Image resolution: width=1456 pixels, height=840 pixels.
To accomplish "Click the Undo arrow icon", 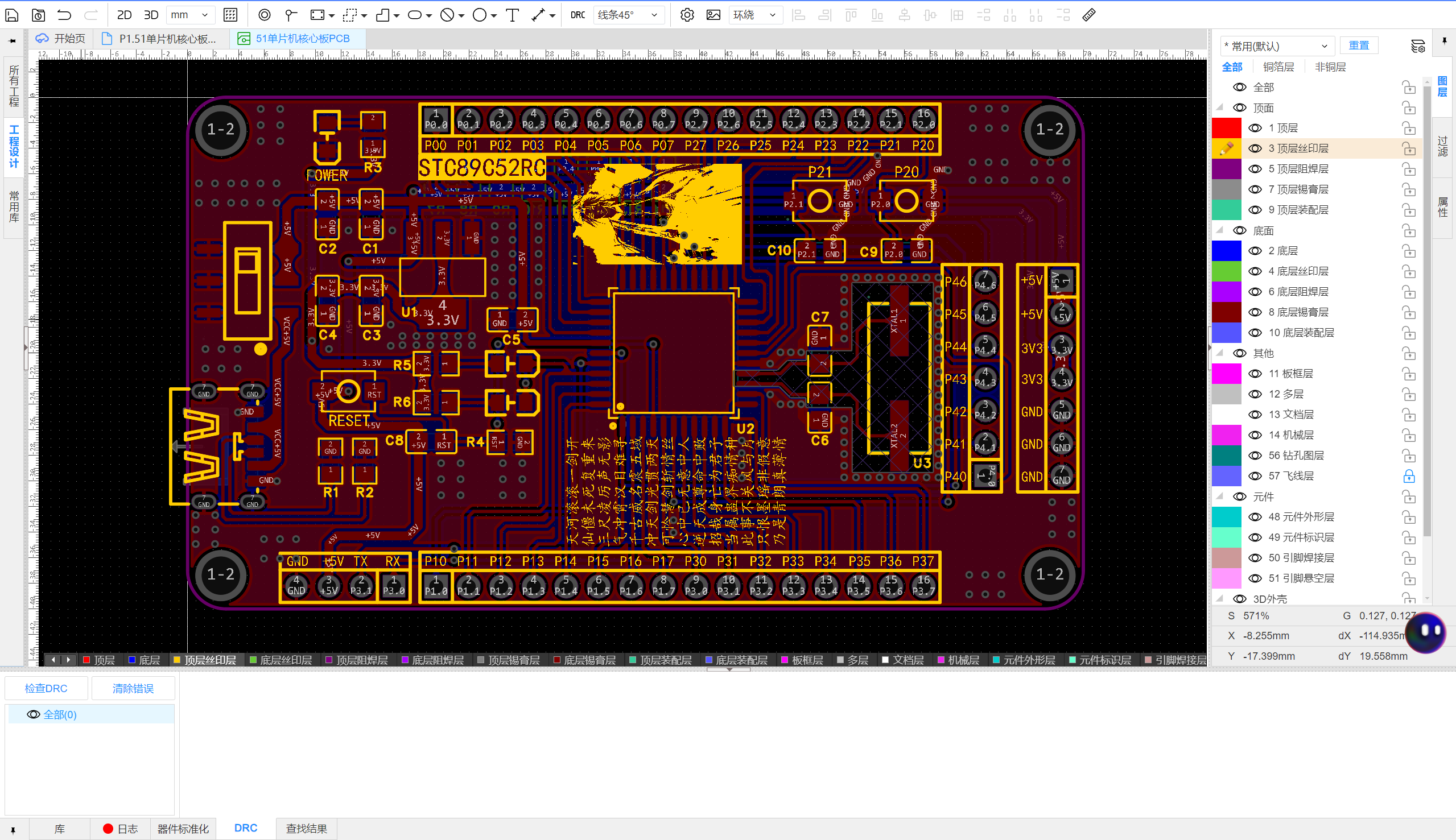I will point(64,15).
